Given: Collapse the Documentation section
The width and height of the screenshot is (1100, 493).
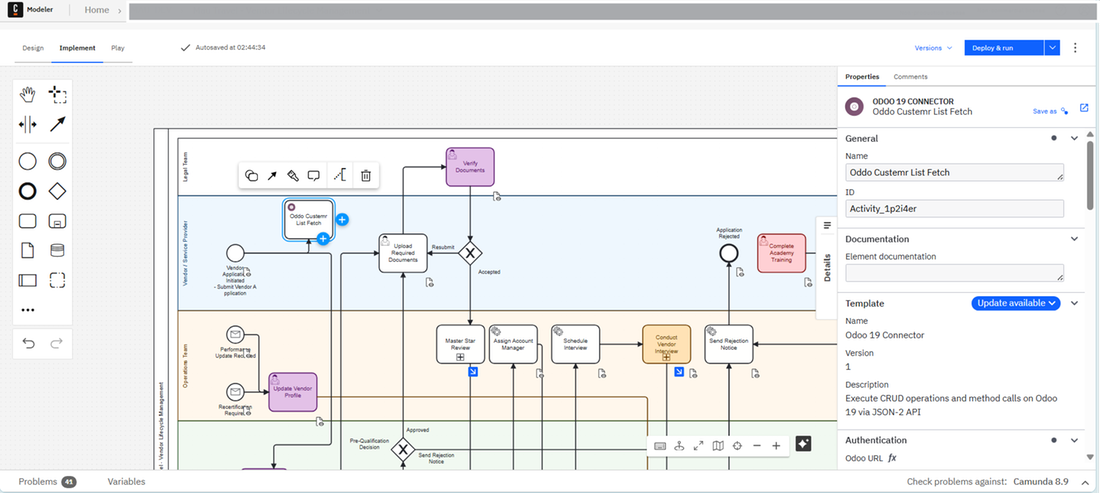Looking at the screenshot, I should (1073, 238).
